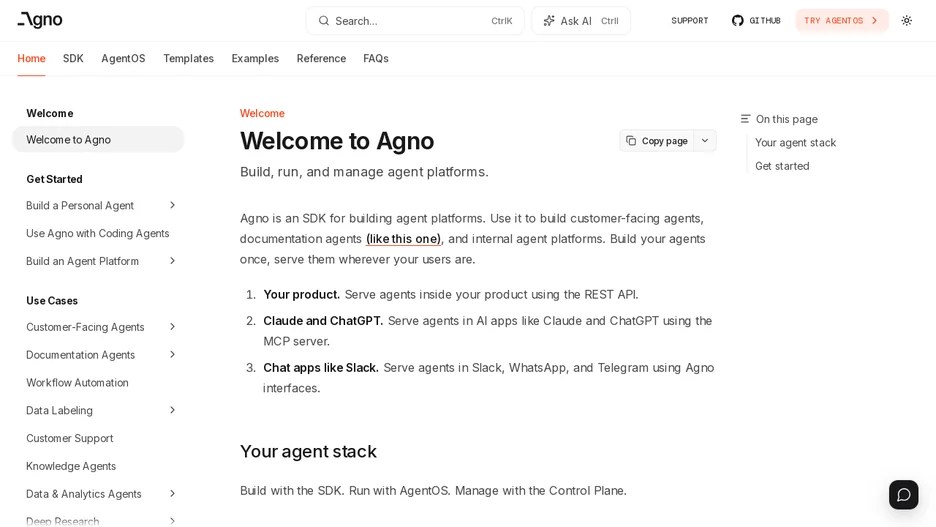Toggle light/dark theme with sun icon

pos(907,20)
